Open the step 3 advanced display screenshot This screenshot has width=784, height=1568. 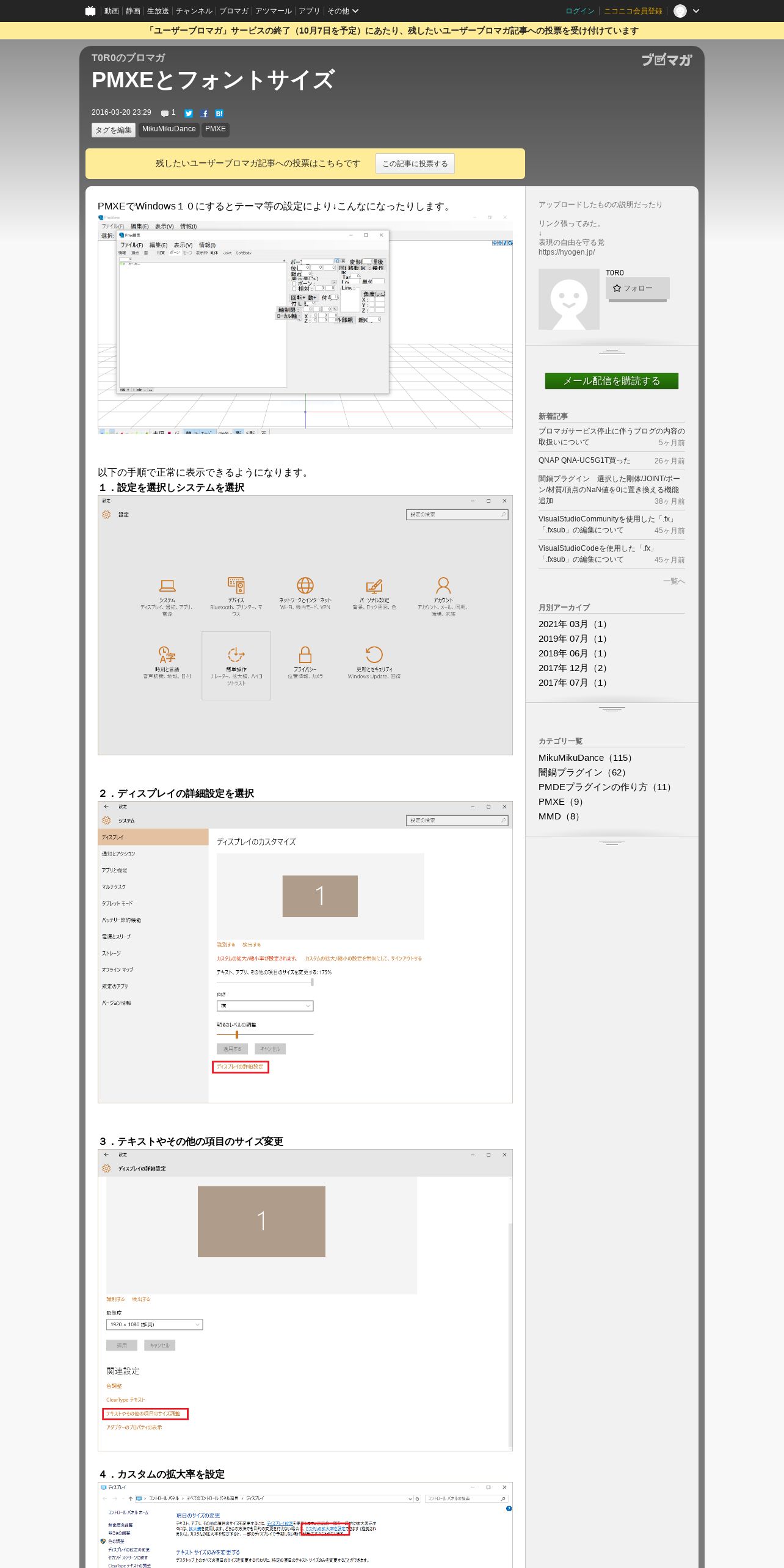coord(305,1301)
